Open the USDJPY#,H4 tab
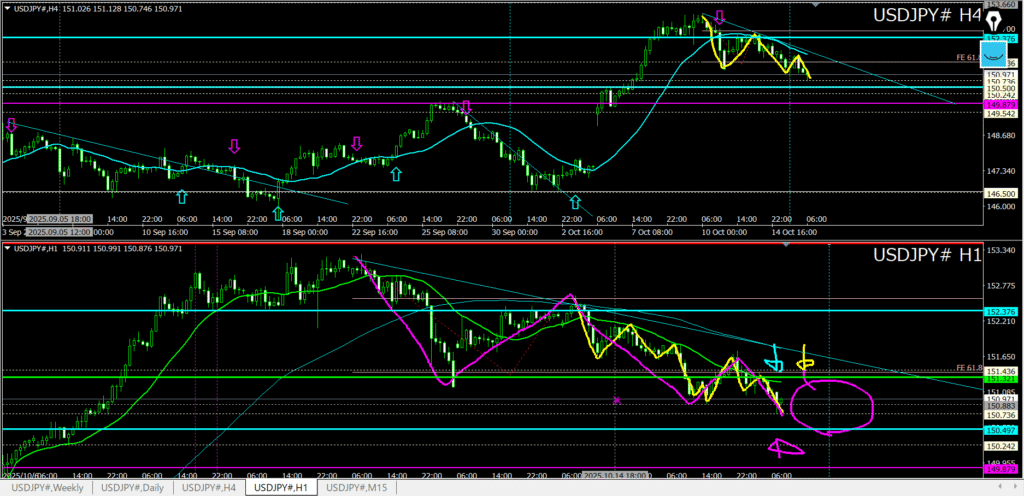This screenshot has height=496, width=1024. click(210, 487)
